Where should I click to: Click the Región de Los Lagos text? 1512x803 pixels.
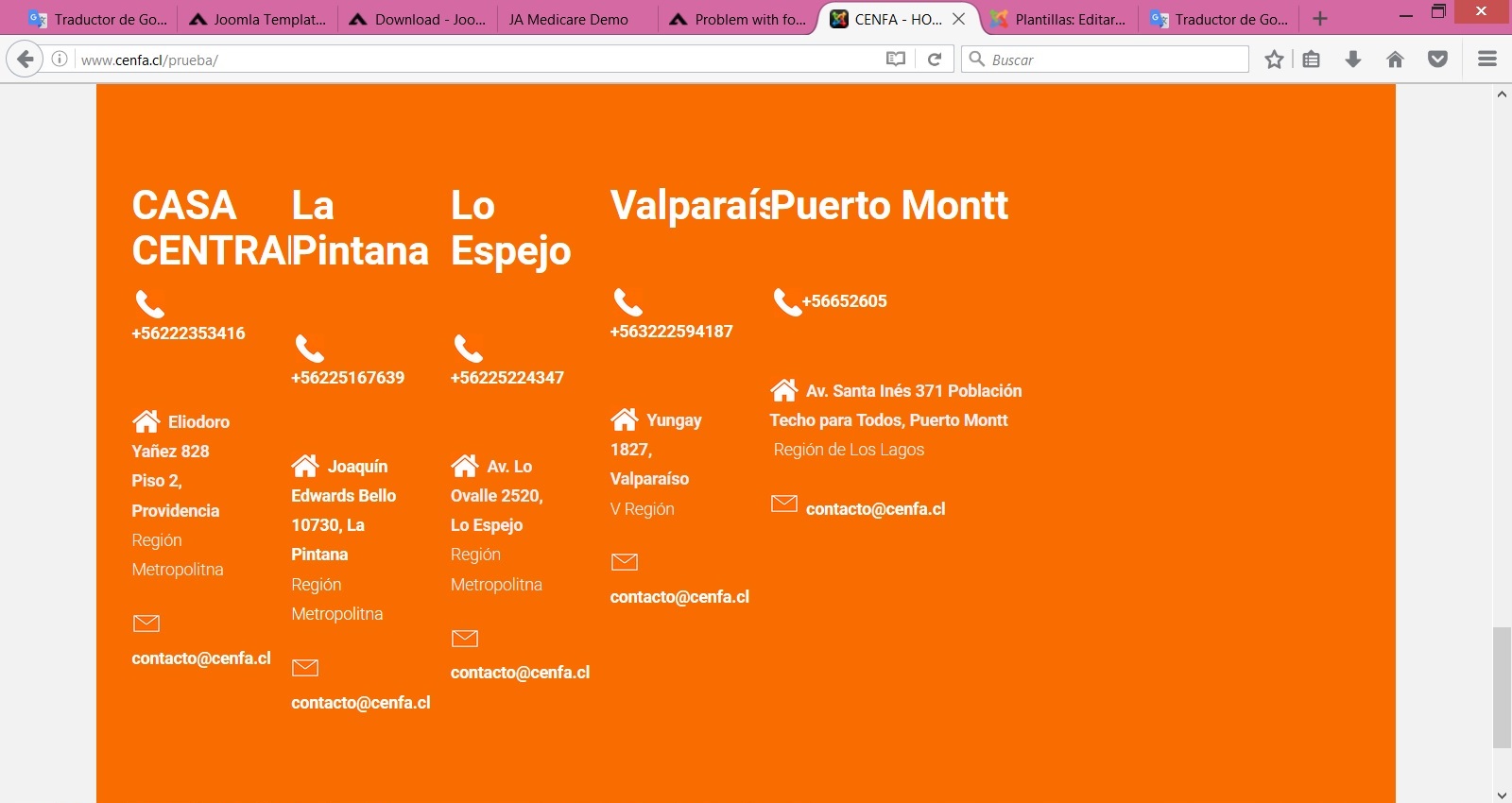click(849, 450)
